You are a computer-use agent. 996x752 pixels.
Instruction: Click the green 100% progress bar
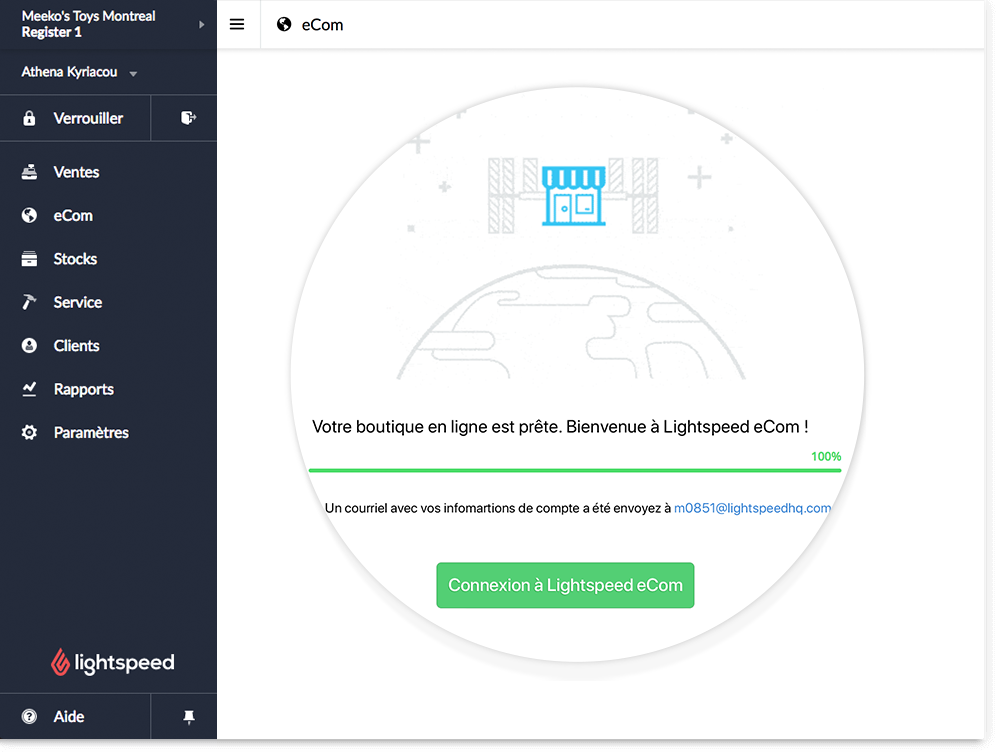(574, 470)
